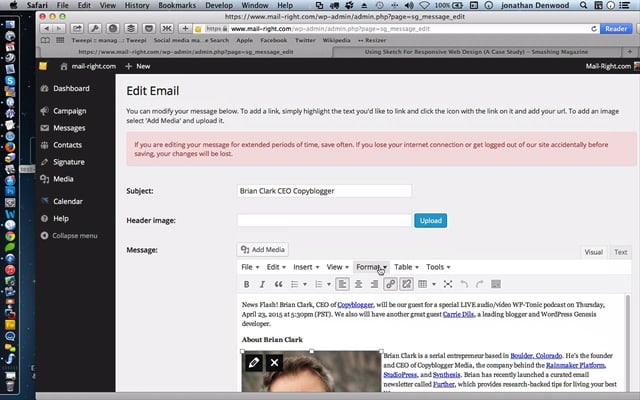Open Facebook bookmark in bookmarks bar
640x400 pixels.
pyautogui.click(x=273, y=40)
